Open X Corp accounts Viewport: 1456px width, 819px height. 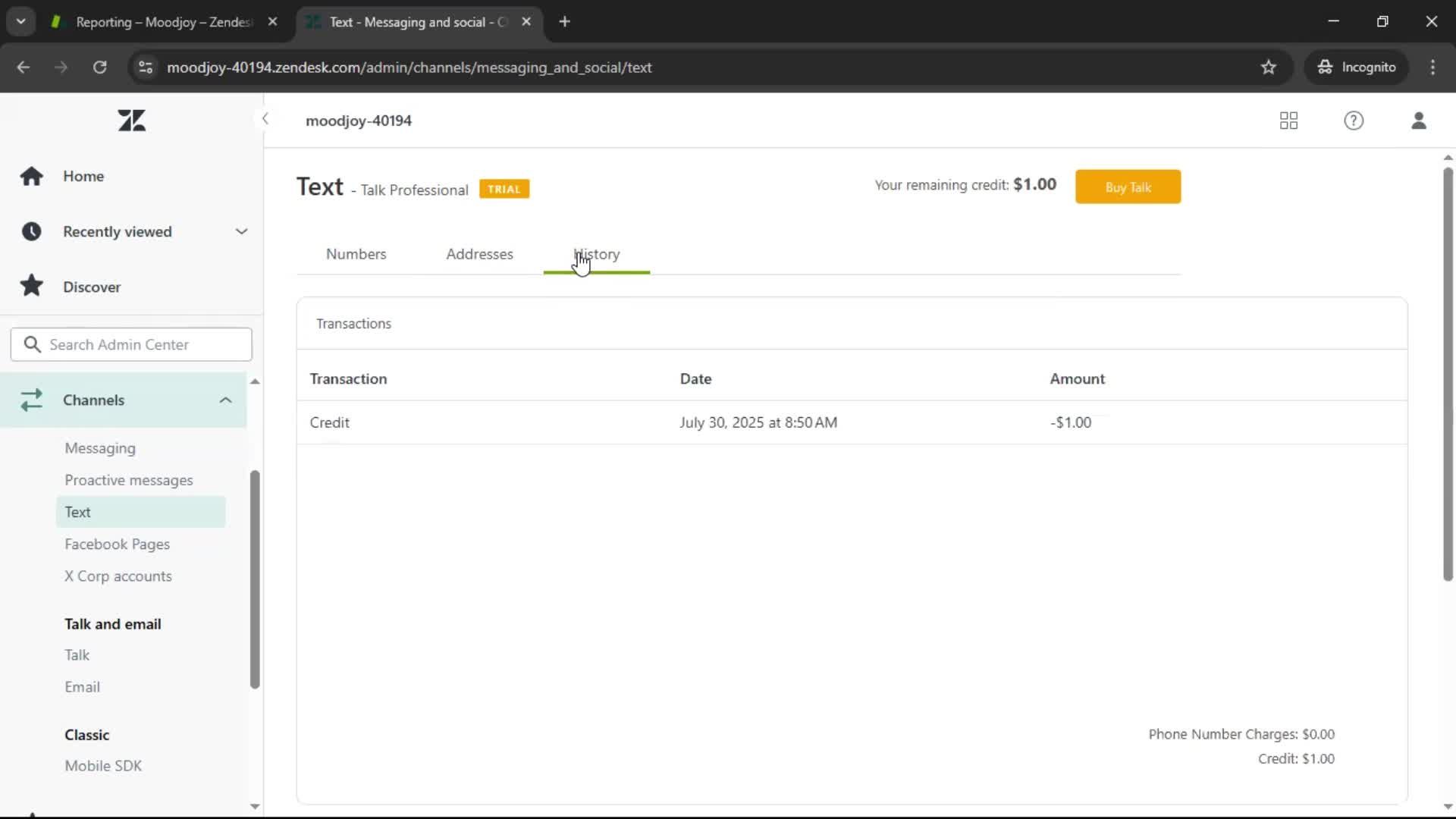(x=118, y=576)
